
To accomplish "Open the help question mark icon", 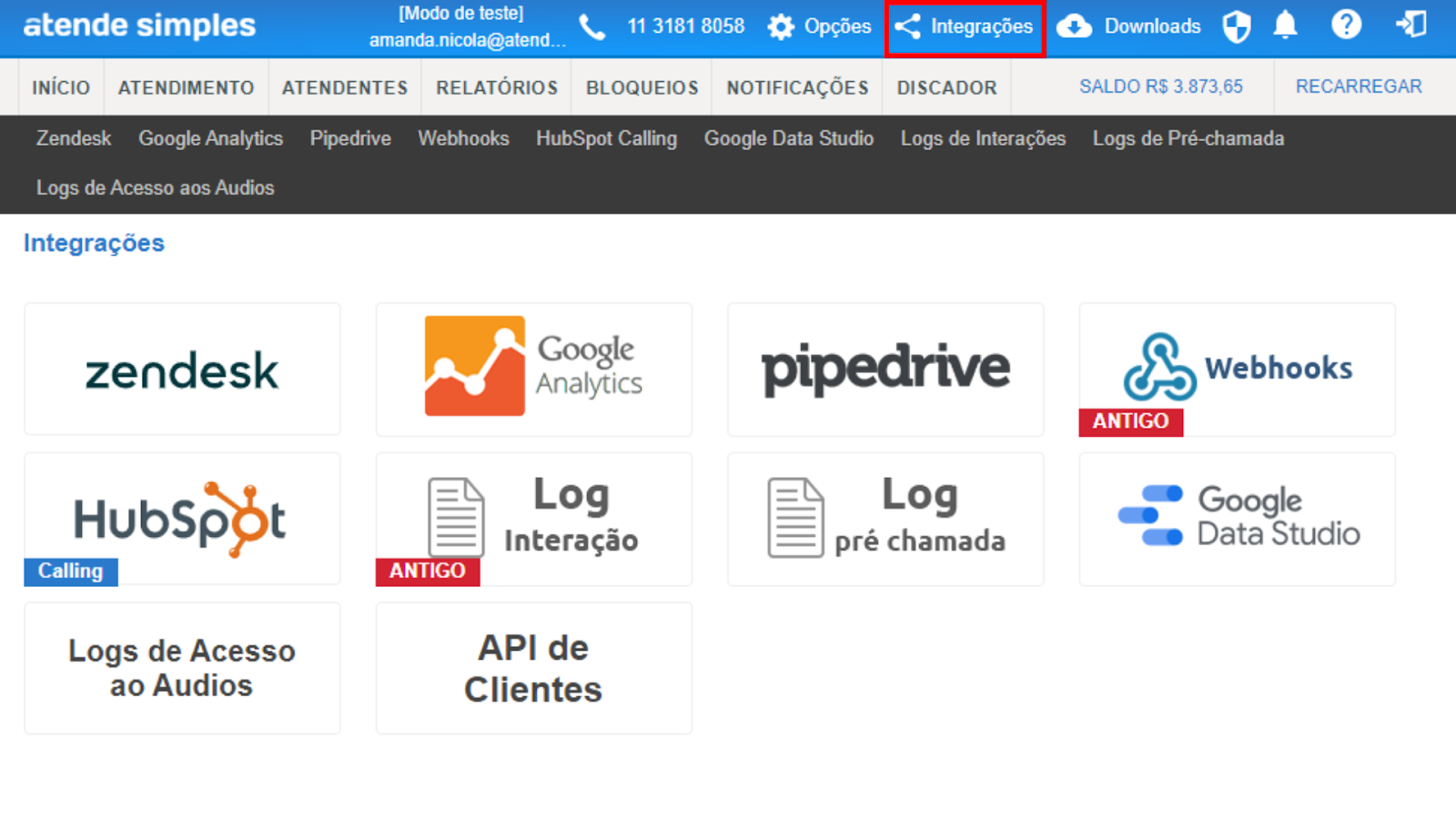I will point(1346,25).
